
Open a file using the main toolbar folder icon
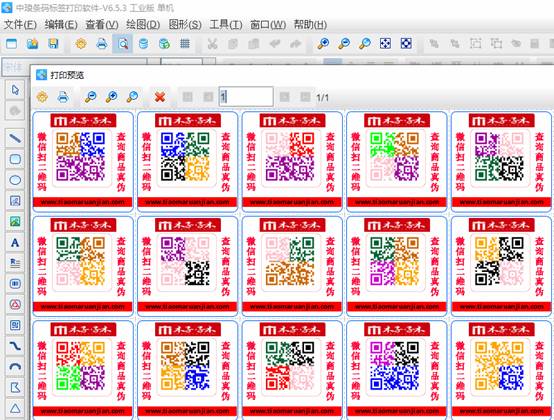tap(32, 44)
